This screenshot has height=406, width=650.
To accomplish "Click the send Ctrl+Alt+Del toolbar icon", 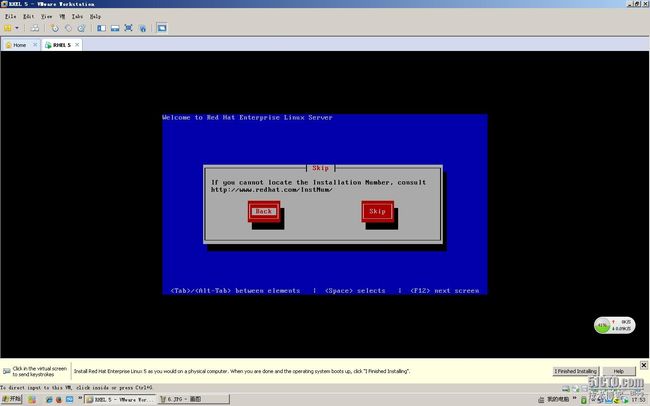I will [x=35, y=28].
